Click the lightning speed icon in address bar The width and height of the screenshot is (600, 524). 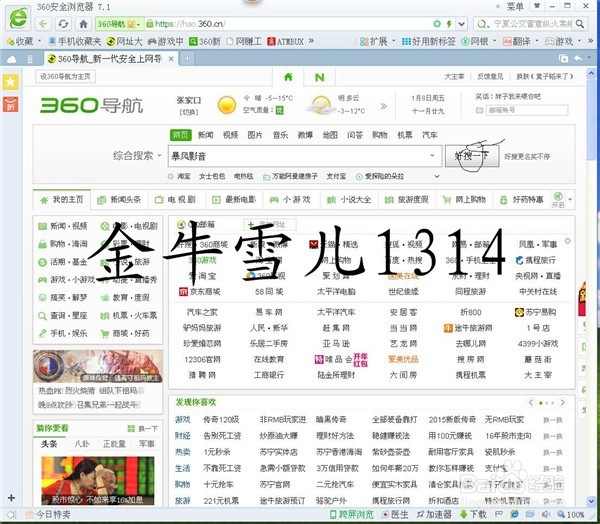[449, 24]
